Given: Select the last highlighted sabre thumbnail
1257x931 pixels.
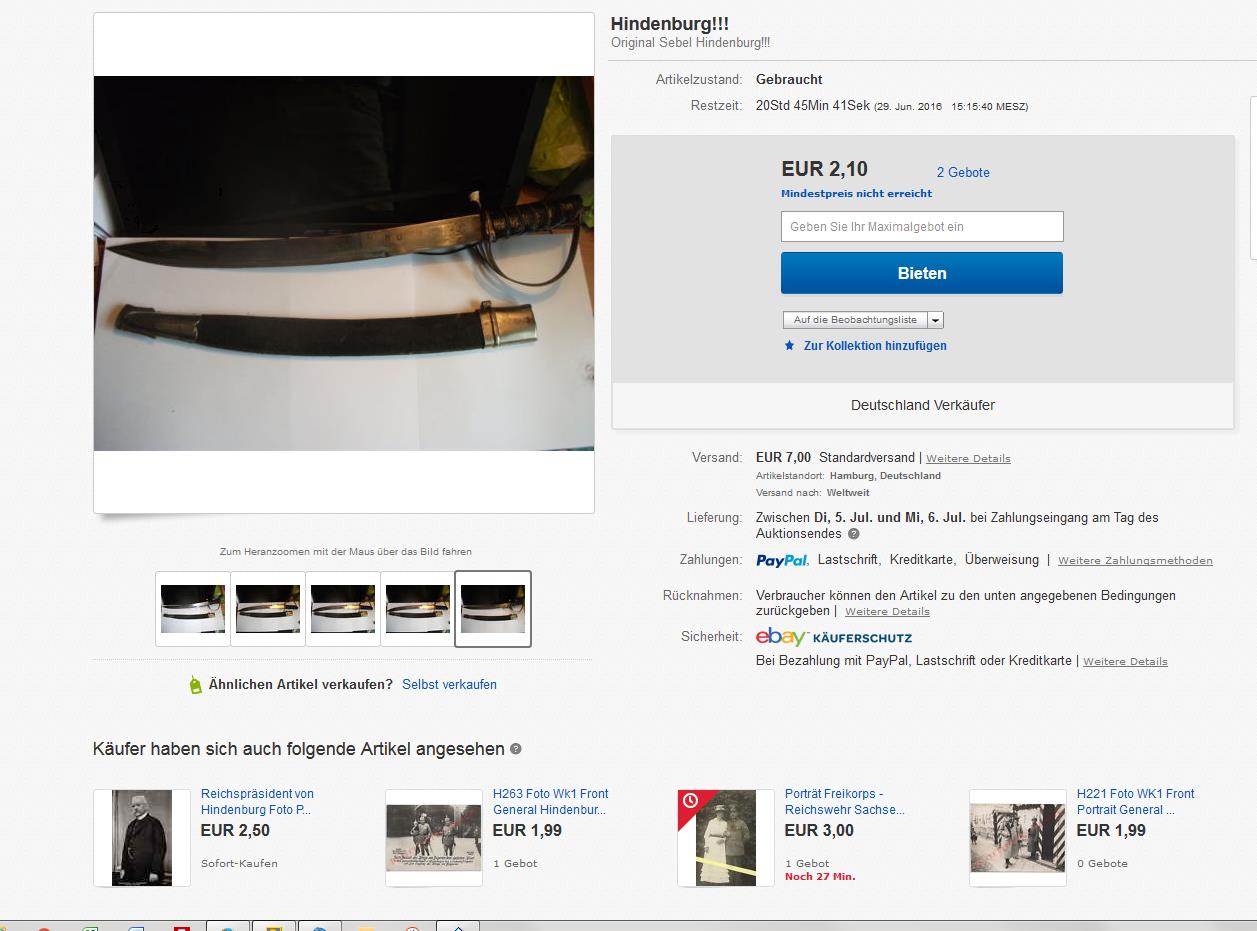Looking at the screenshot, I should click(493, 609).
